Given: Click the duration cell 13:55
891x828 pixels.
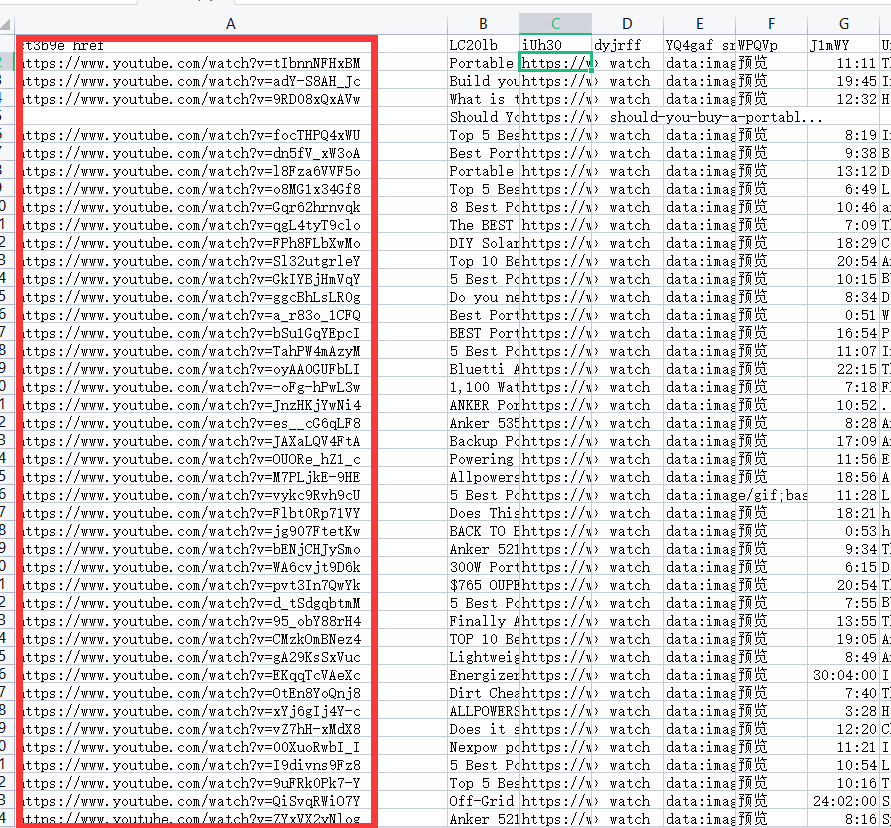Looking at the screenshot, I should [843, 621].
